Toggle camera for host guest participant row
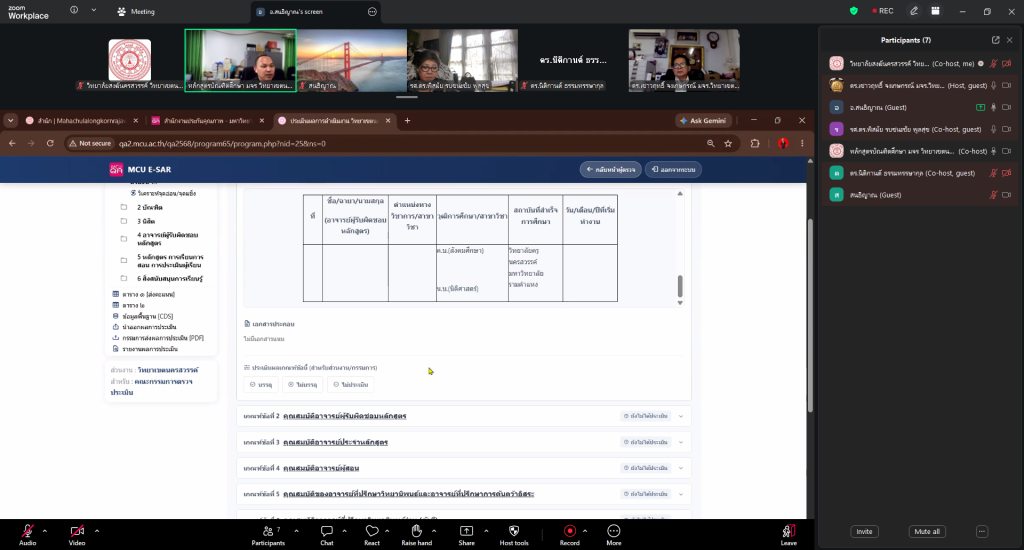The image size is (1024, 550). [1007, 86]
